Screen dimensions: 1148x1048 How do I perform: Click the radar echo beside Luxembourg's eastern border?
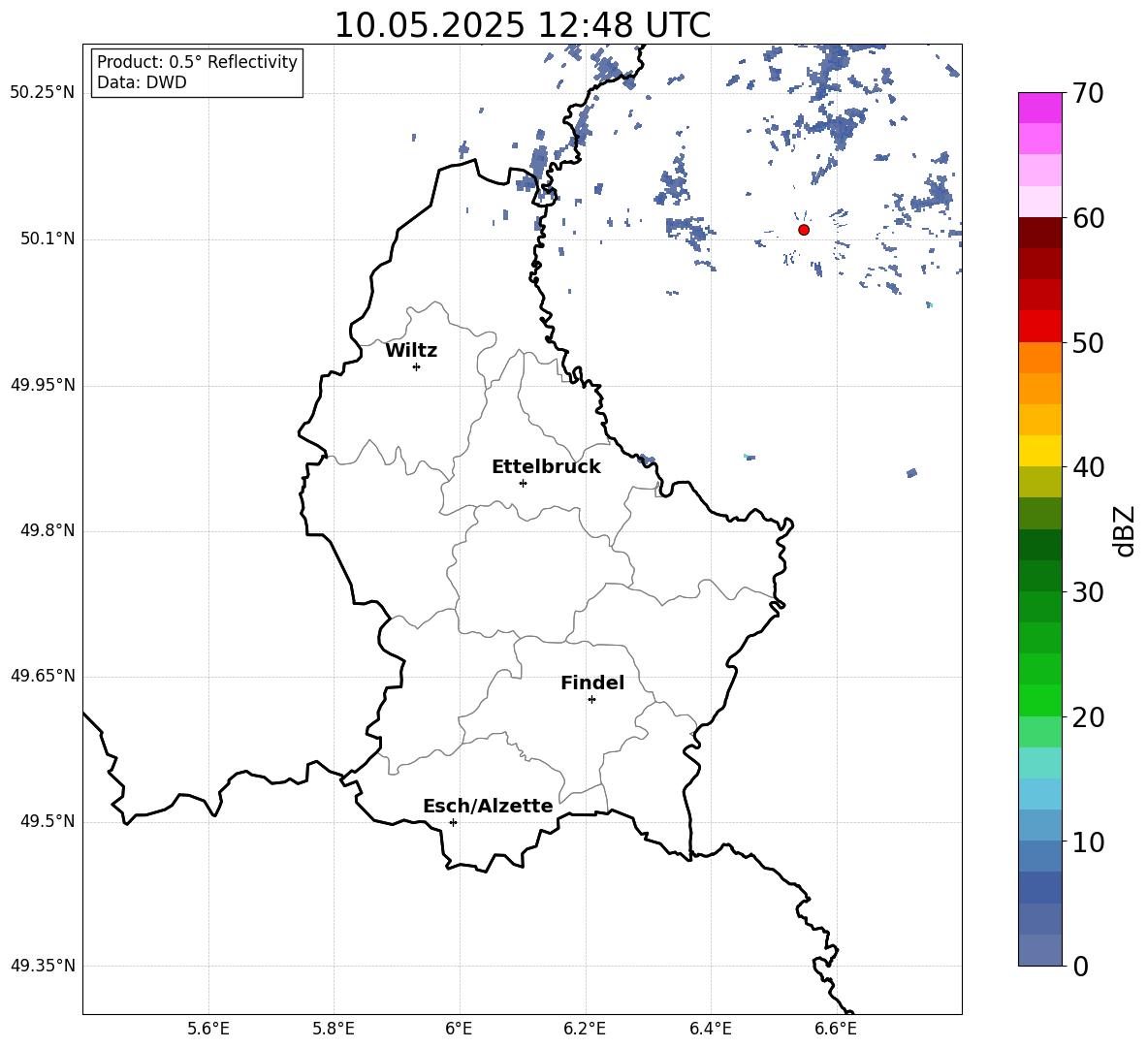[x=646, y=460]
